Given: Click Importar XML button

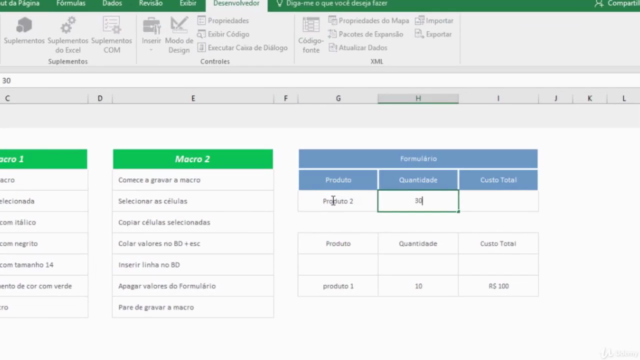Looking at the screenshot, I should point(434,20).
